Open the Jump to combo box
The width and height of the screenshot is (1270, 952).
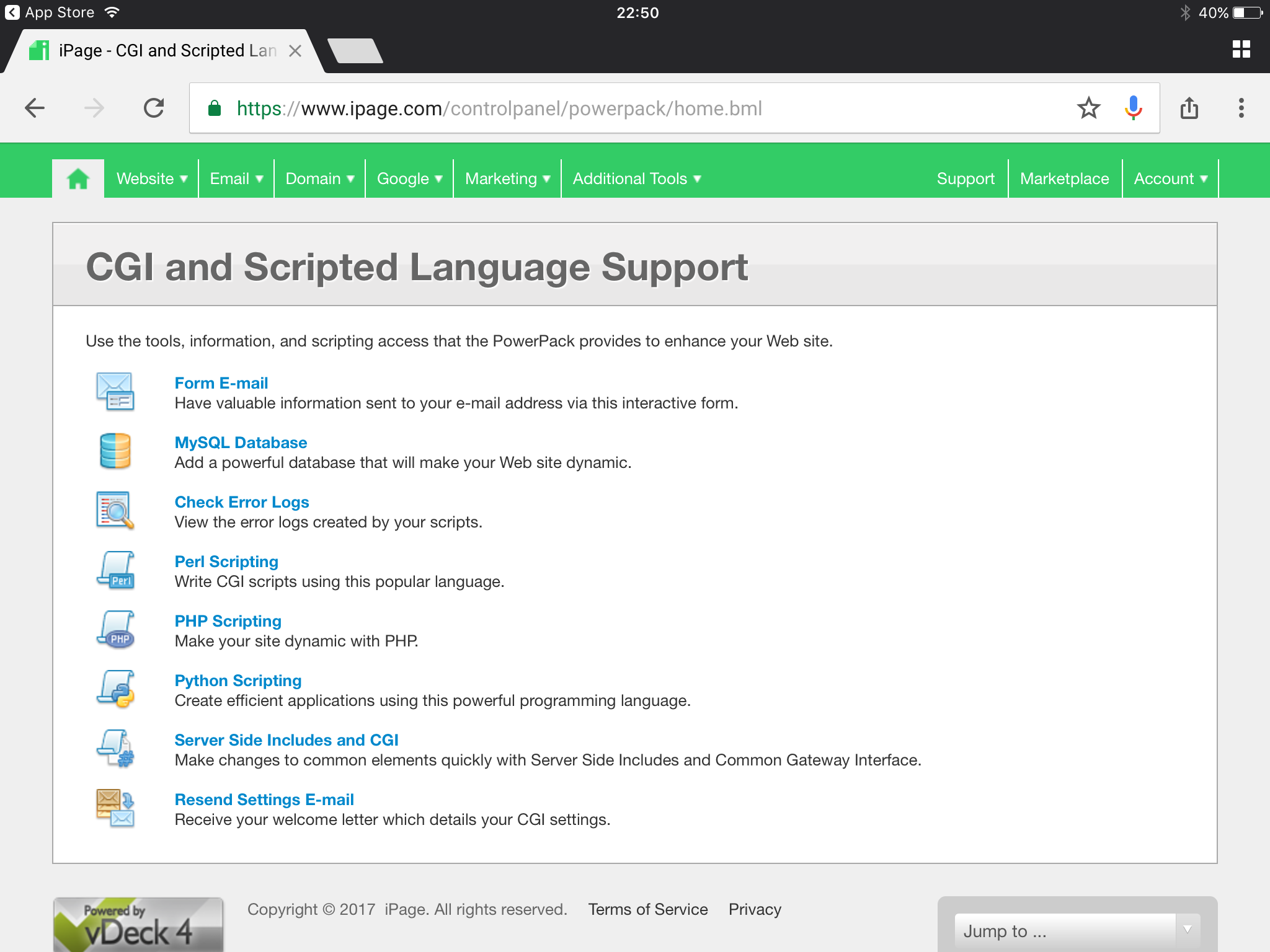point(1077,930)
